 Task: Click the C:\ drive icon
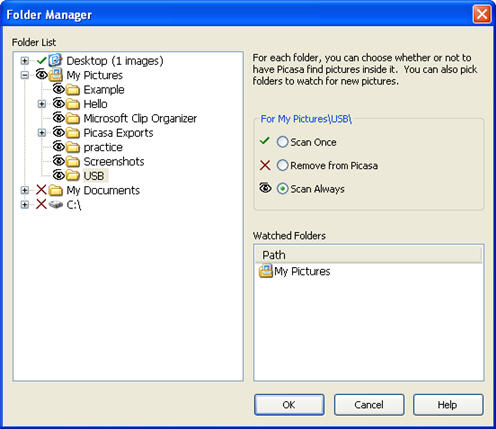(56, 204)
